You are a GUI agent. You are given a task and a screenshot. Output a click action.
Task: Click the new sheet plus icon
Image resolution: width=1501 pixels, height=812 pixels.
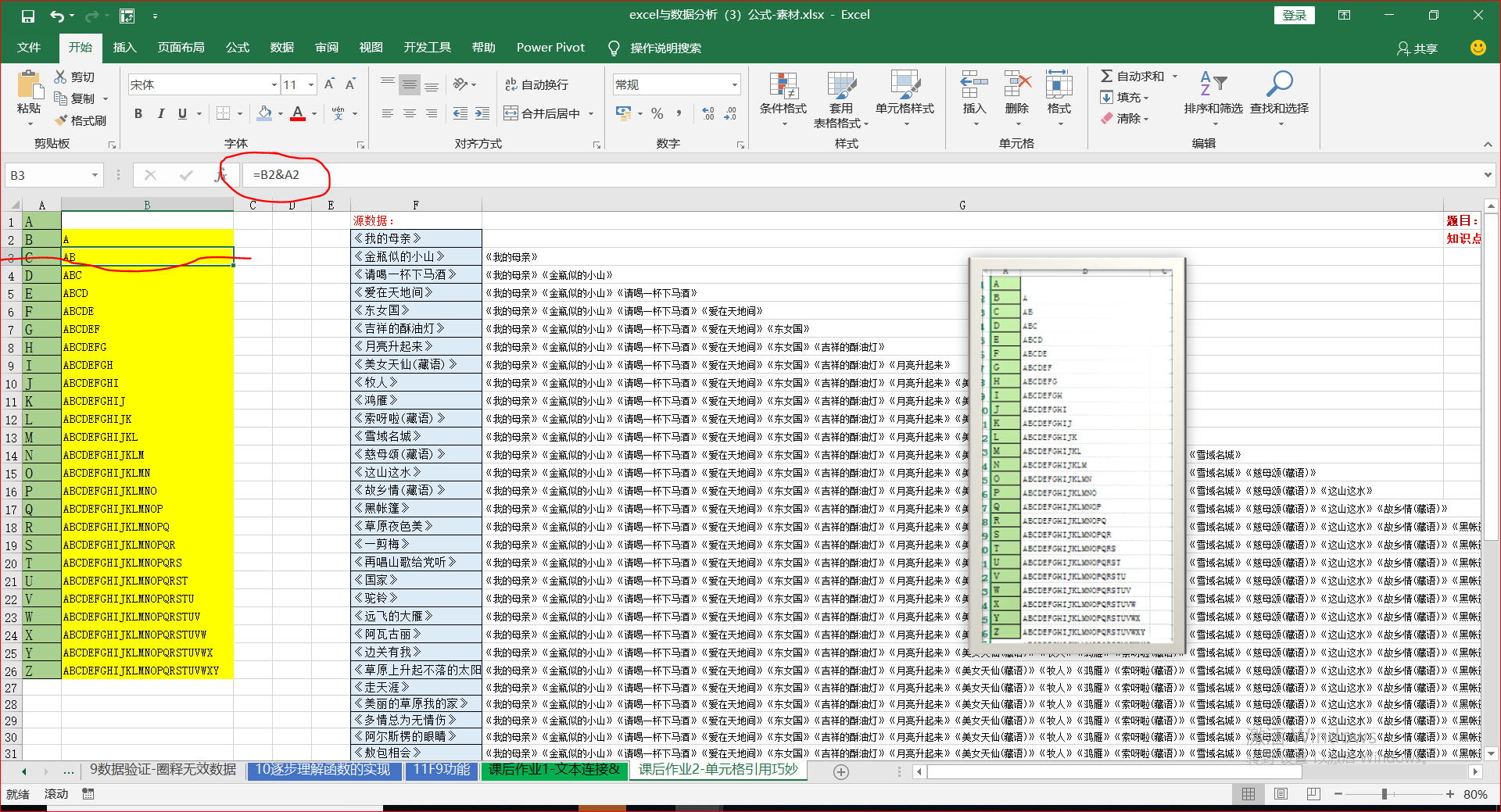click(x=841, y=772)
